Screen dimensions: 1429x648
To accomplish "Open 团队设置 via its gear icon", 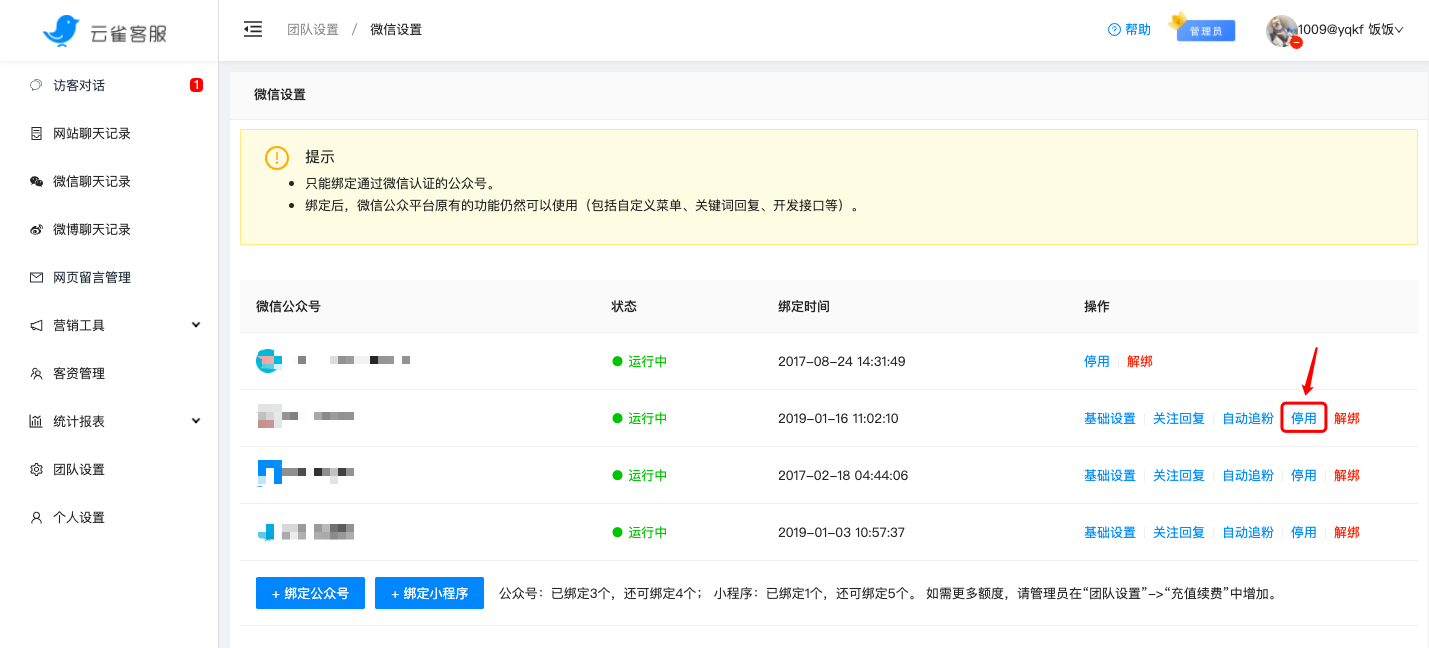I will 37,468.
